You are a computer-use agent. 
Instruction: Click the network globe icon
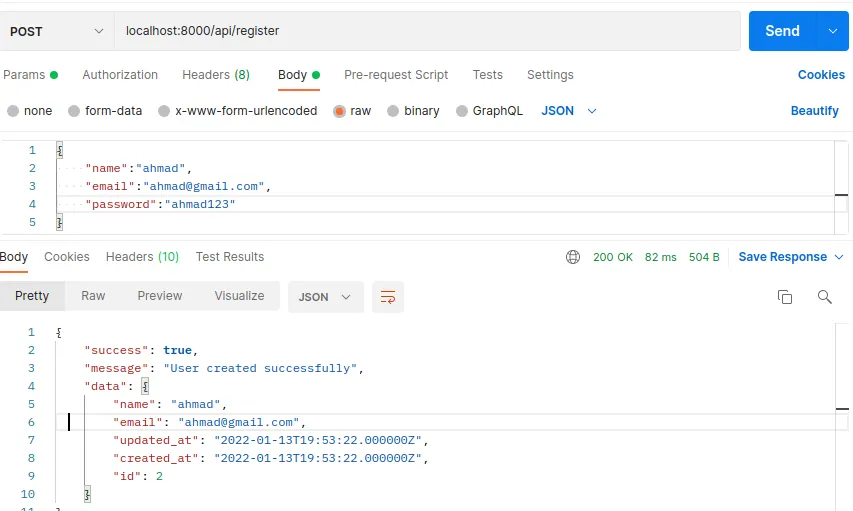573,257
